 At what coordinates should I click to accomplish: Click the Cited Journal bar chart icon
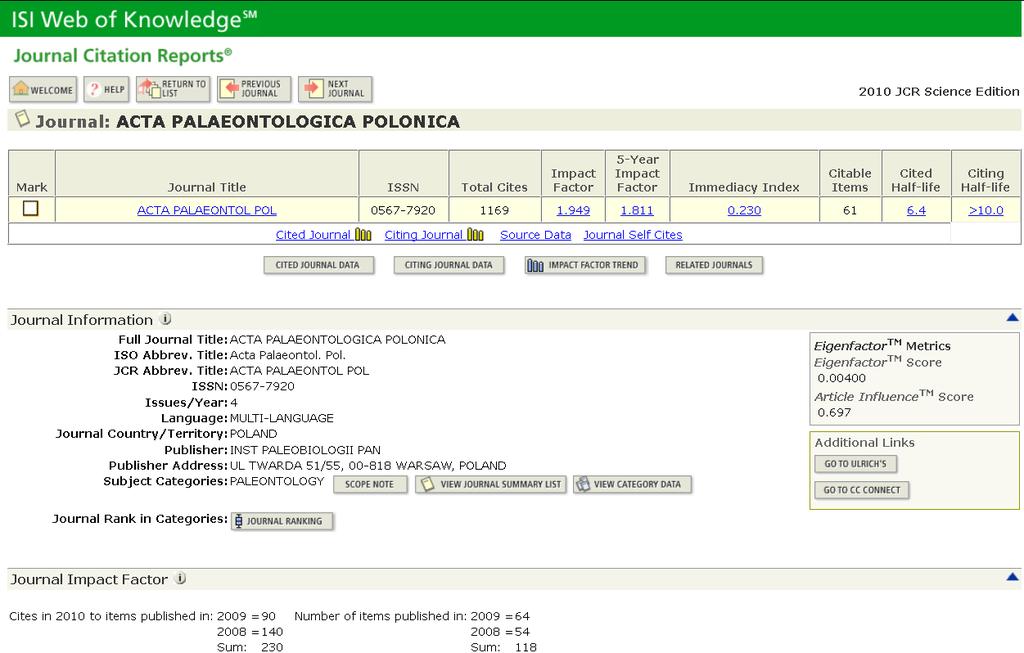coord(363,234)
